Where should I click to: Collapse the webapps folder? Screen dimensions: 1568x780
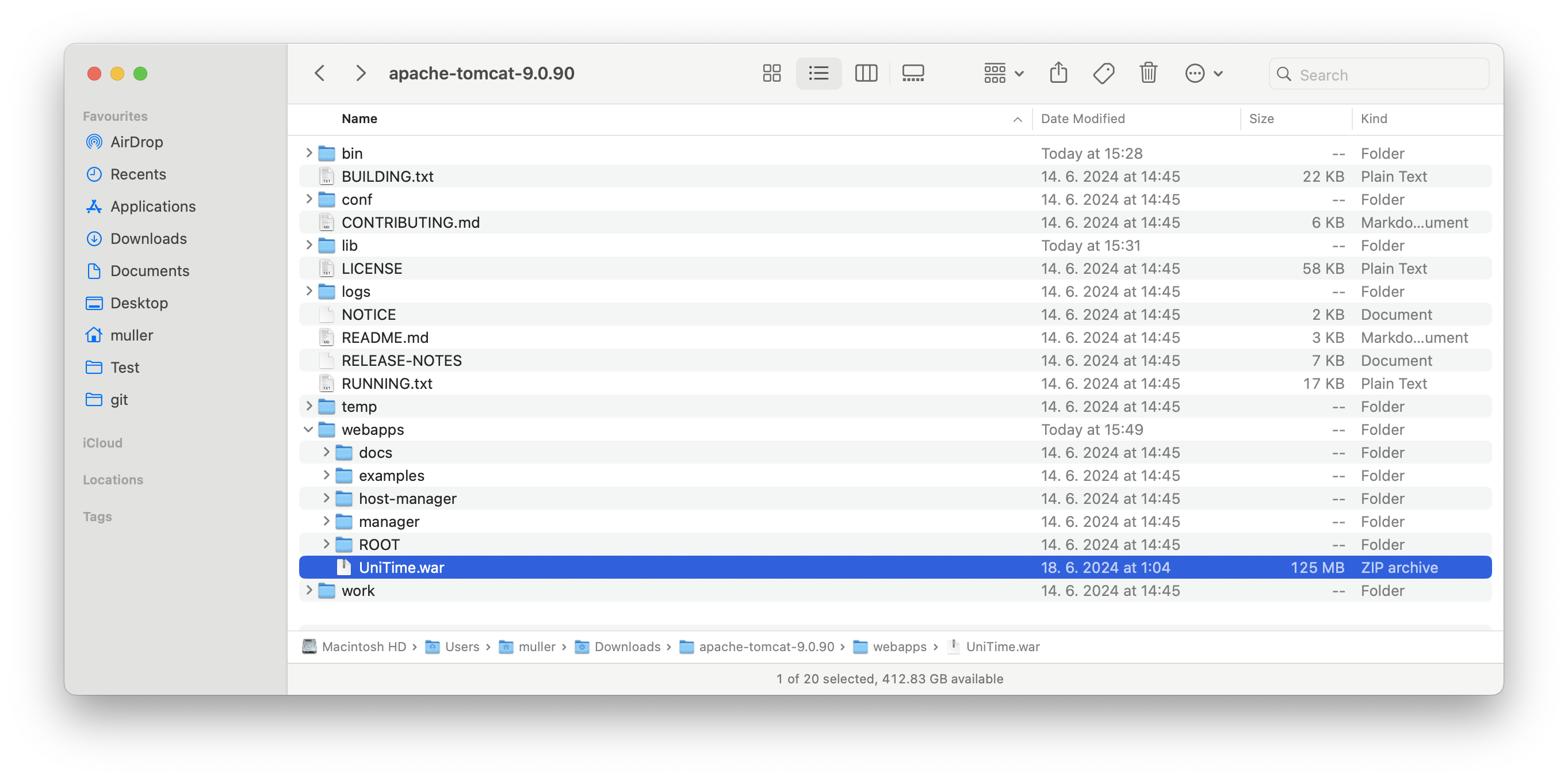(309, 429)
